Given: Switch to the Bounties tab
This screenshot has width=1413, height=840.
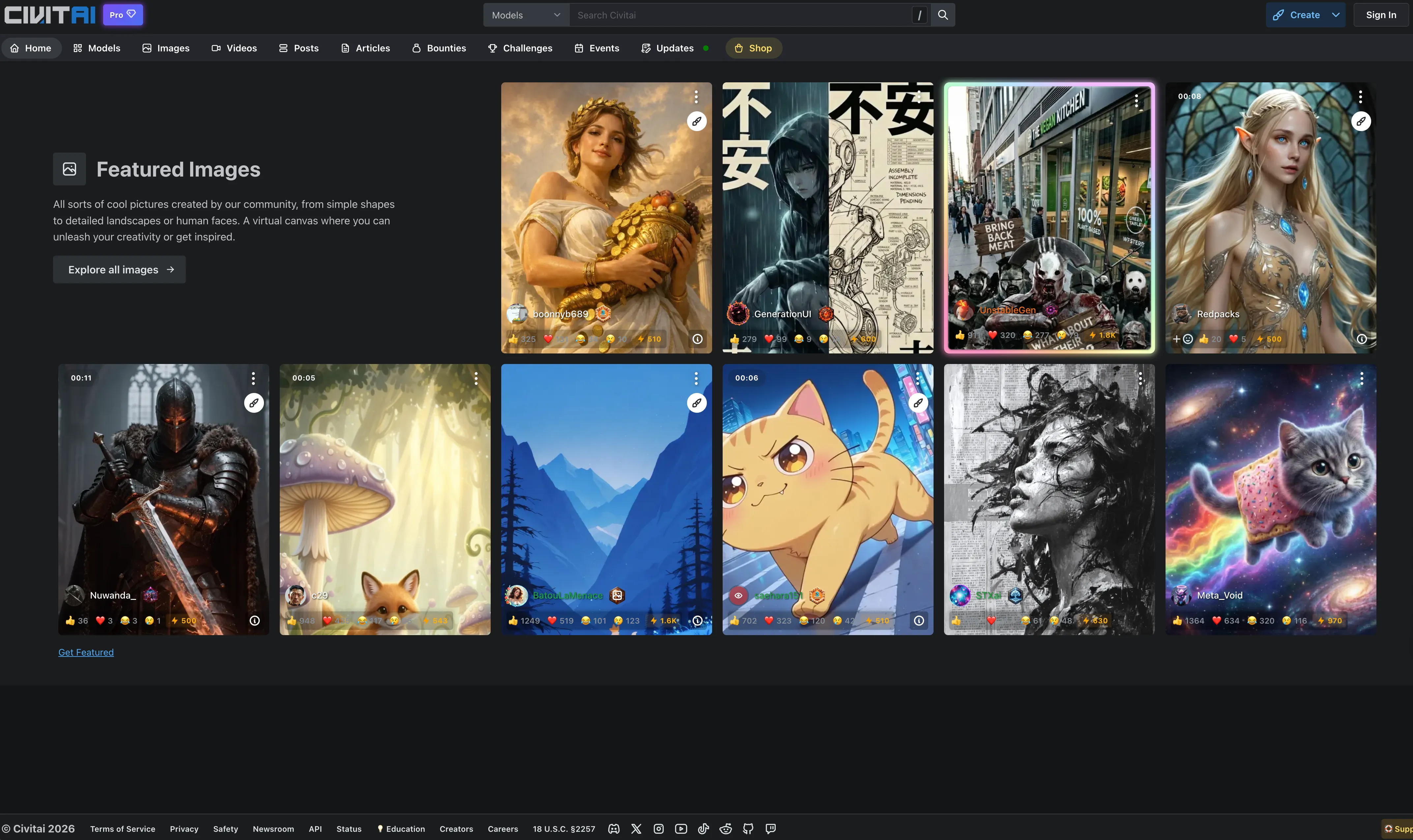Looking at the screenshot, I should [439, 48].
